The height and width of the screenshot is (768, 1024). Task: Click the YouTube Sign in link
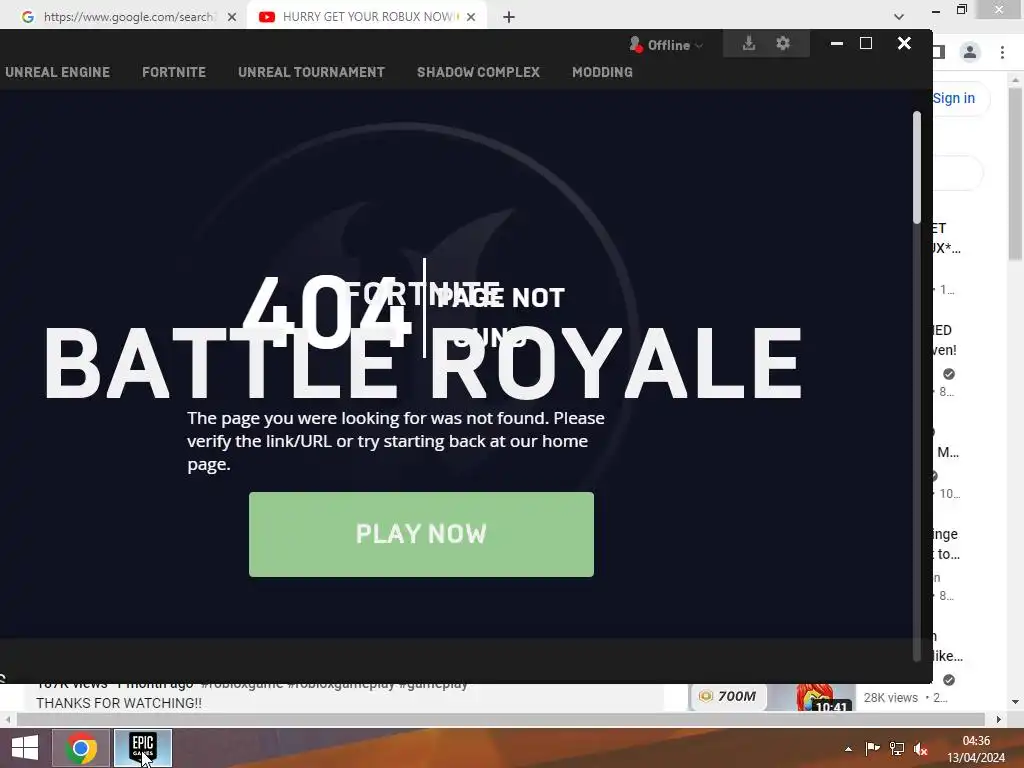coord(953,98)
